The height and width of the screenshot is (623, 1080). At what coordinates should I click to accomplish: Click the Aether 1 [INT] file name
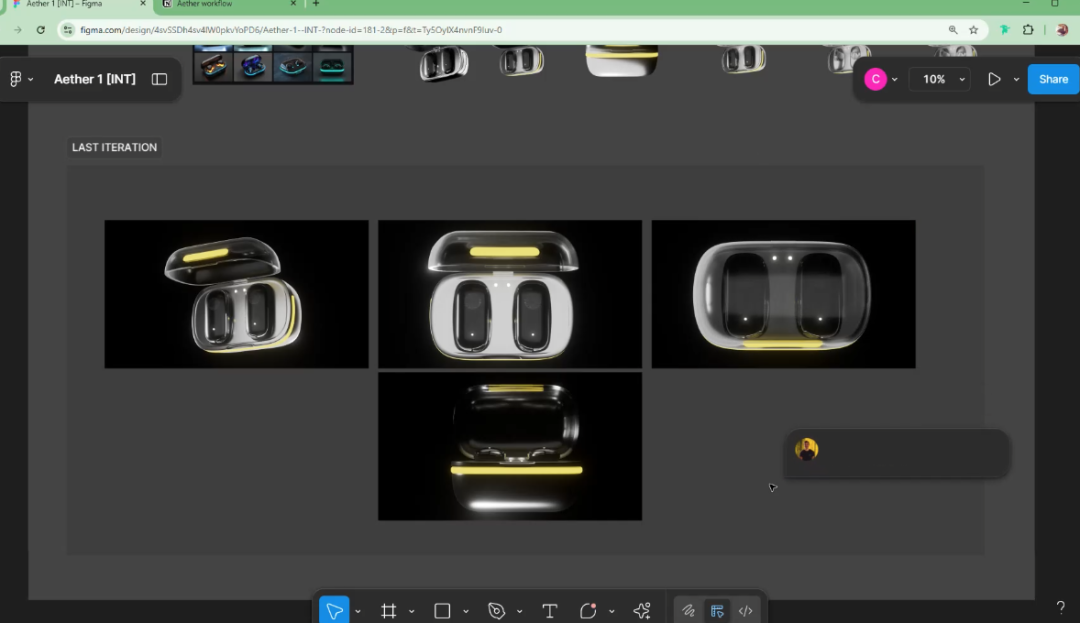pyautogui.click(x=95, y=79)
